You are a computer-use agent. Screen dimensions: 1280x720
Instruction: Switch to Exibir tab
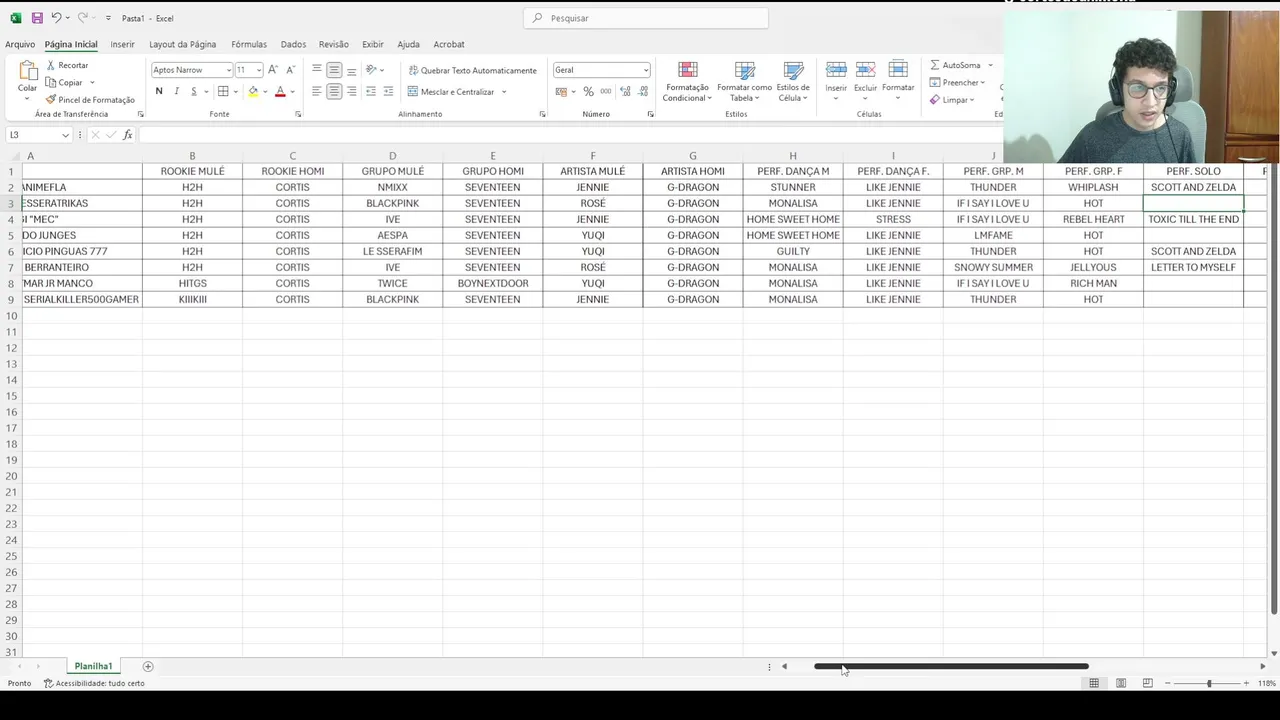[x=373, y=44]
